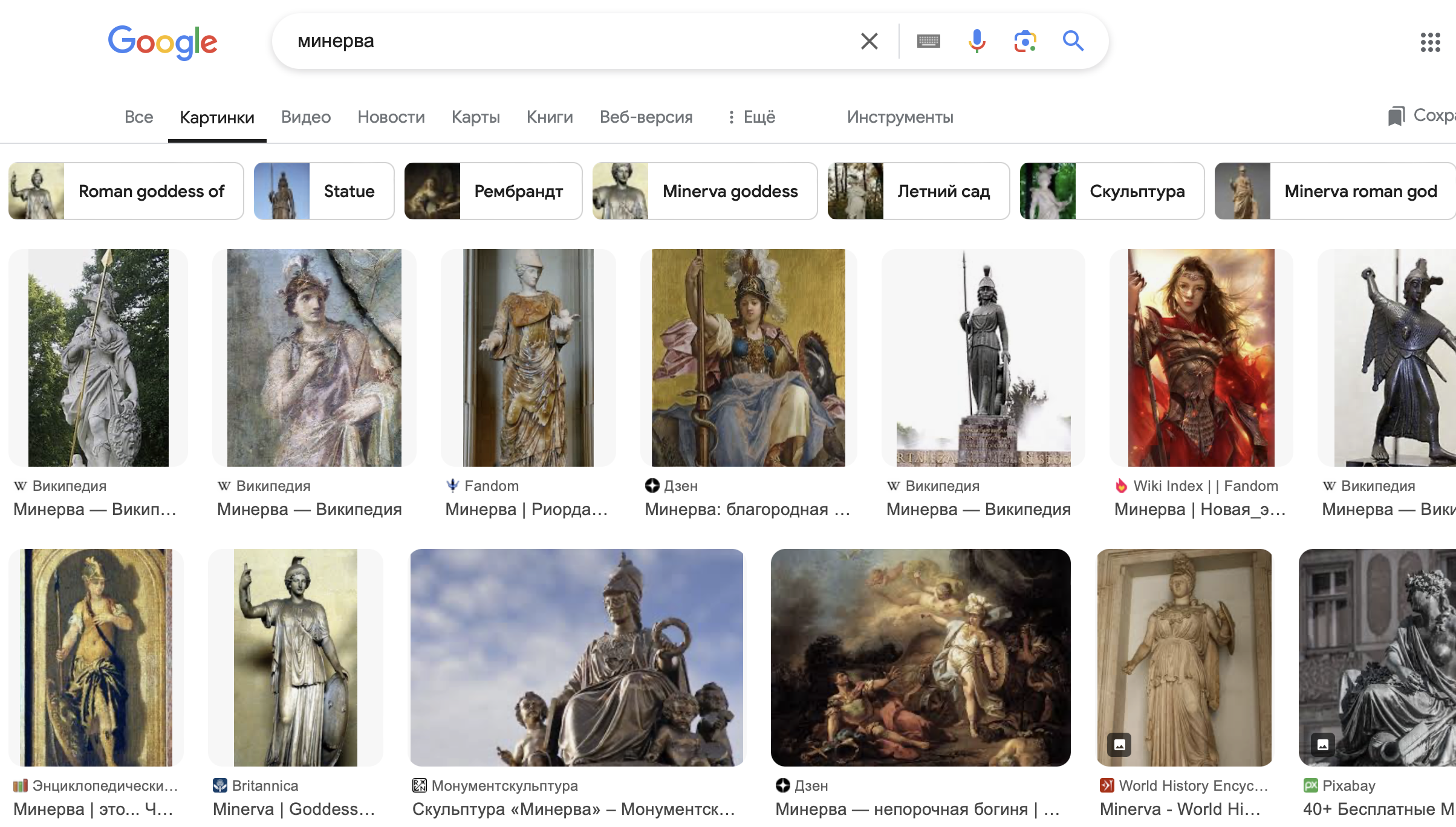The height and width of the screenshot is (827, 1456).
Task: Open the Энциклопедически niche painting image
Action: [96, 657]
